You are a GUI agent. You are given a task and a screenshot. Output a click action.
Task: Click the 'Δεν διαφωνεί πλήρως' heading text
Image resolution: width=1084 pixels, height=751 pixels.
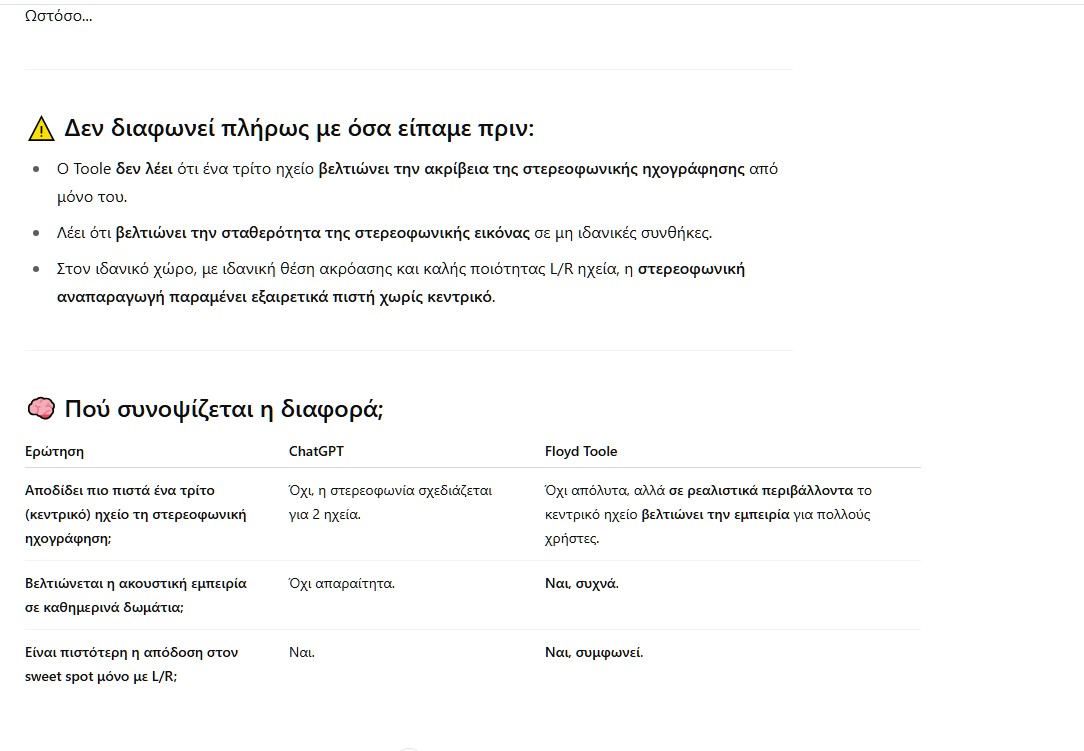pos(299,129)
